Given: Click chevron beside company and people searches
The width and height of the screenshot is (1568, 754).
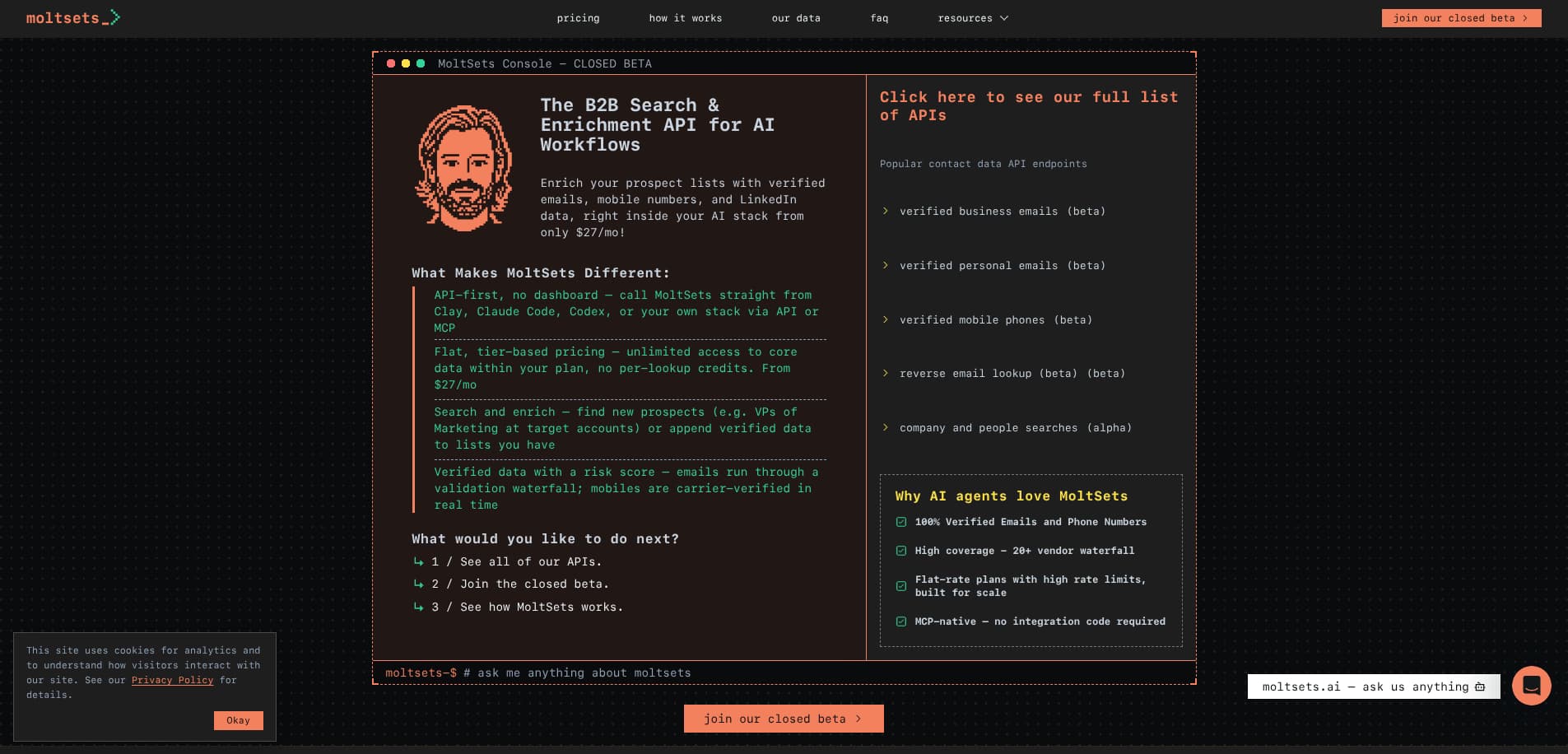Looking at the screenshot, I should [886, 427].
